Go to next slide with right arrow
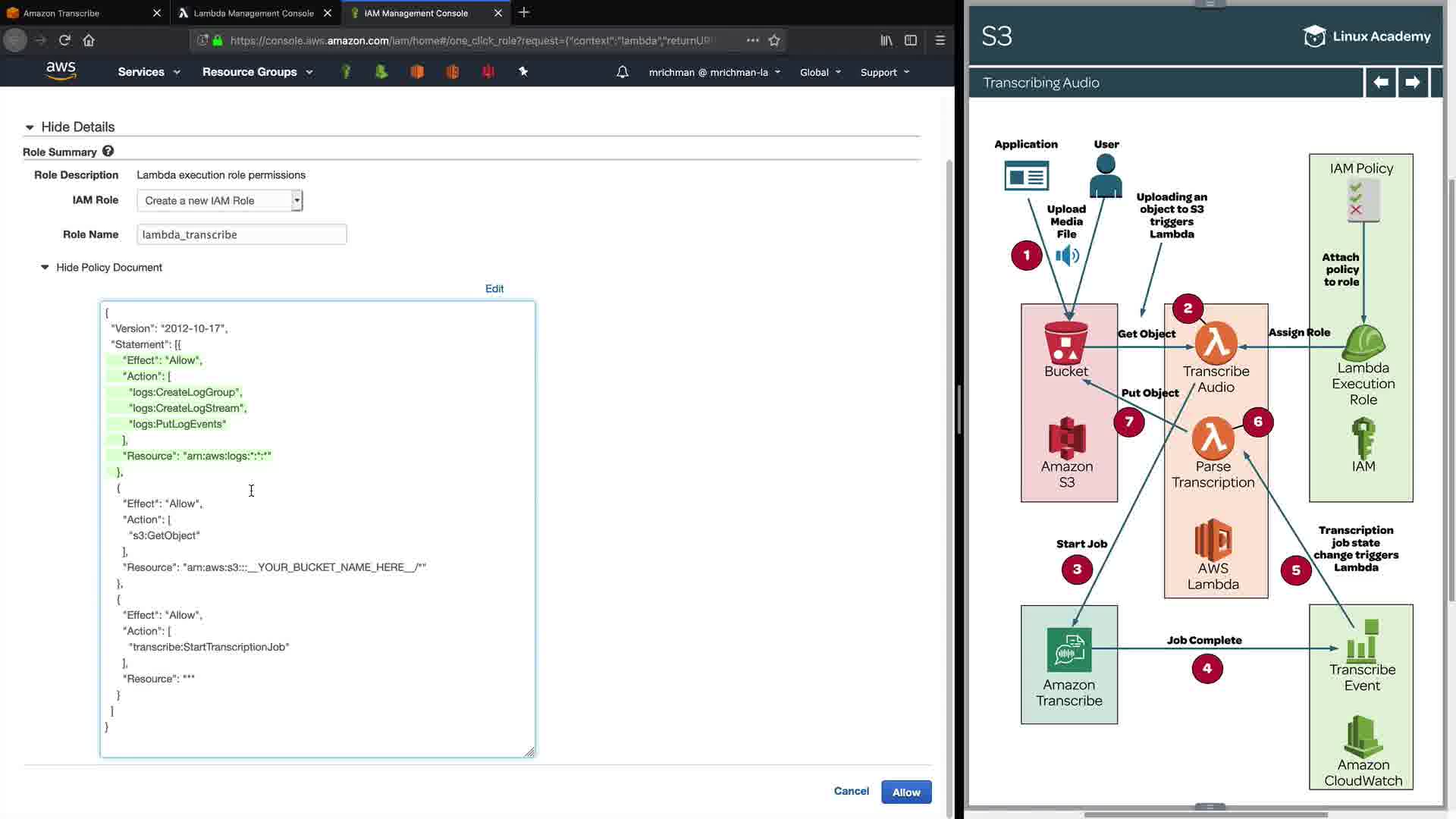Screen dimensions: 1456x819 [x=1412, y=83]
